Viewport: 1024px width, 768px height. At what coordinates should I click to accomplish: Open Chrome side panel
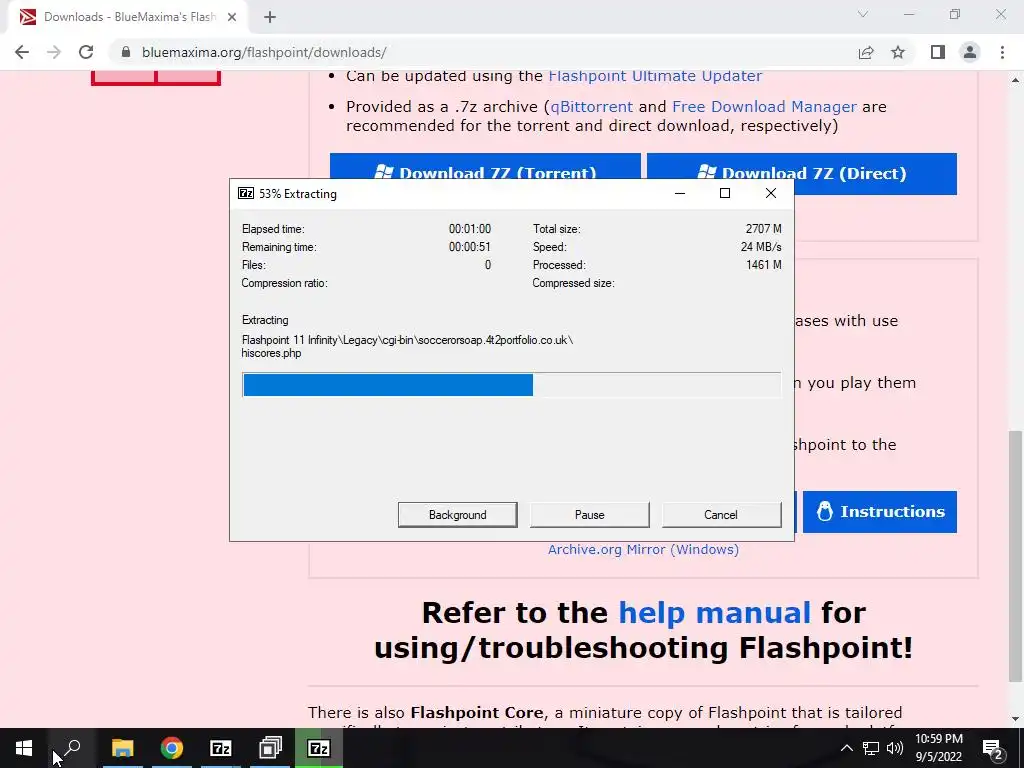coord(938,52)
